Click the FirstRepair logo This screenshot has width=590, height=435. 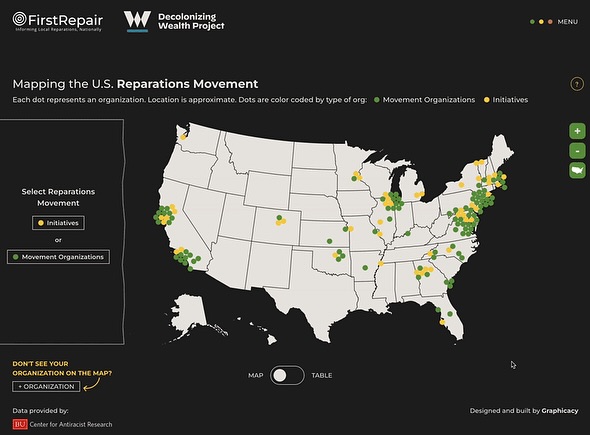click(x=58, y=21)
